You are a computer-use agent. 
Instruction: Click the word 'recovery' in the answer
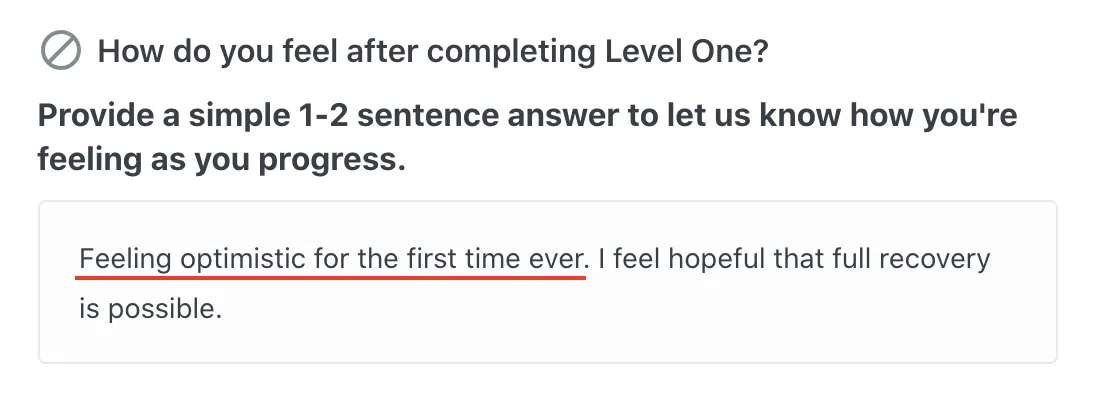coord(935,260)
